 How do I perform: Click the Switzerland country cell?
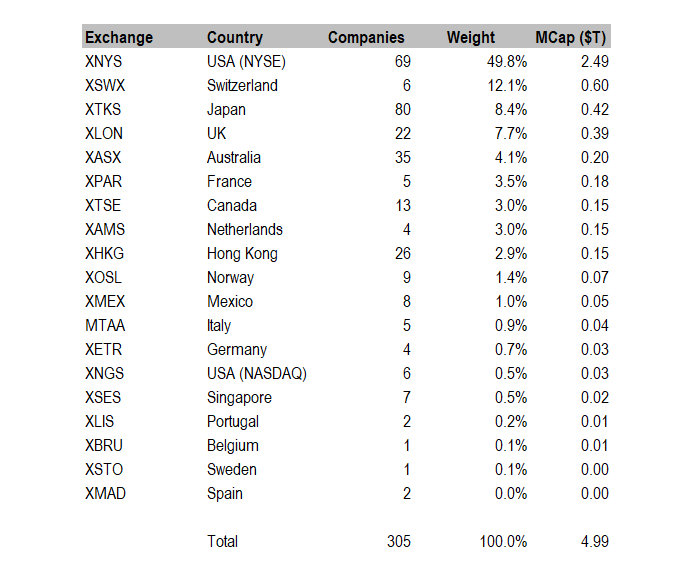[242, 86]
